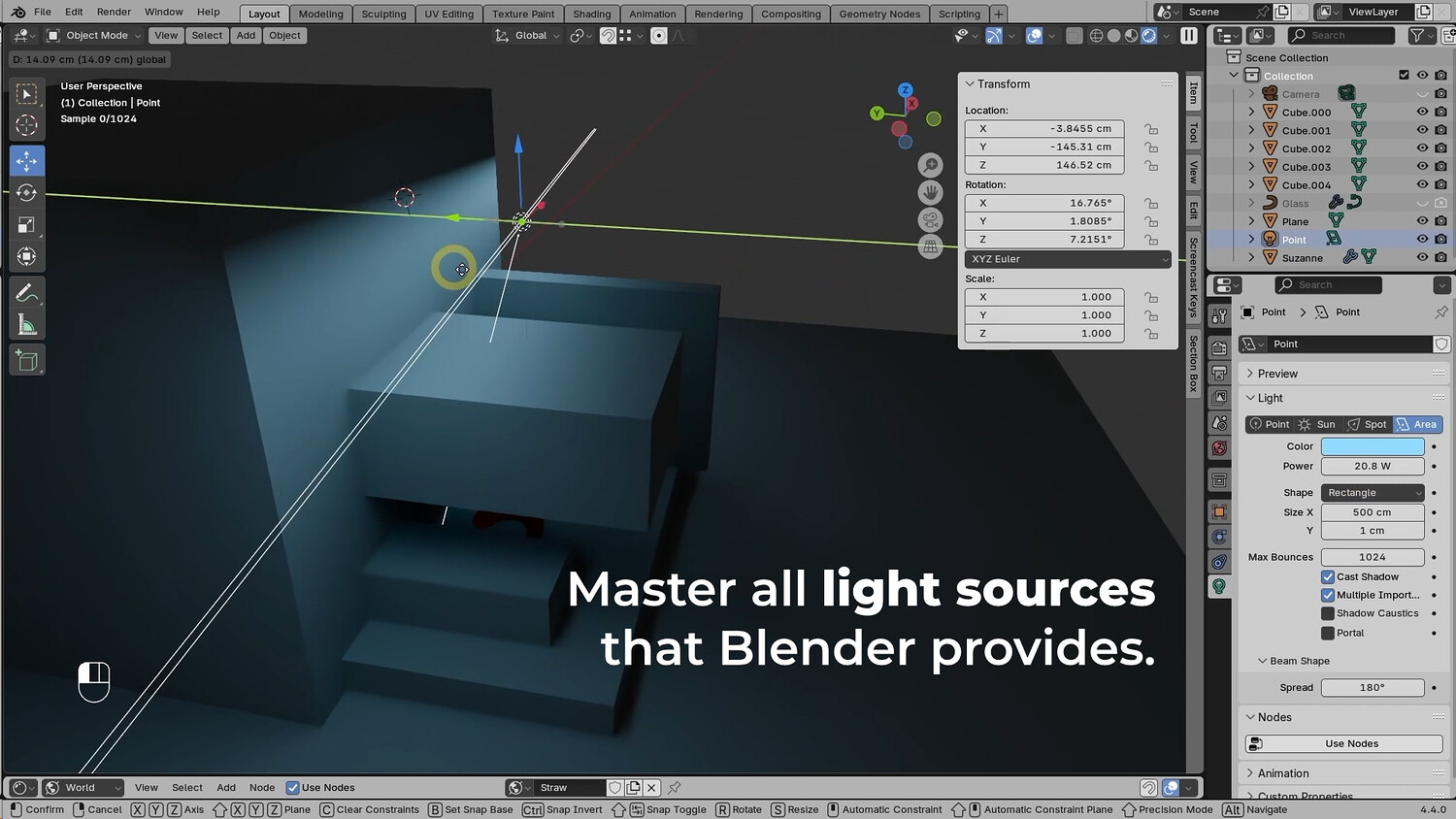Click the Power value field

[x=1373, y=467]
